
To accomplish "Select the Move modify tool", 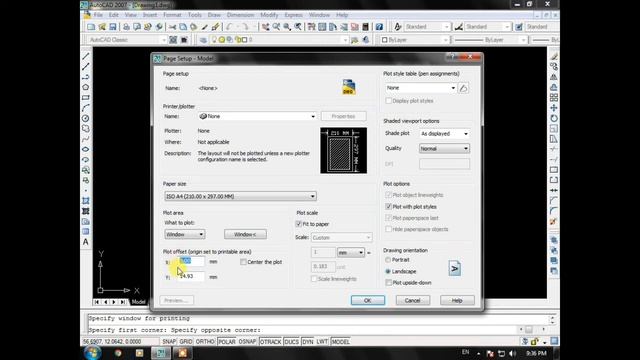I will click(x=554, y=108).
